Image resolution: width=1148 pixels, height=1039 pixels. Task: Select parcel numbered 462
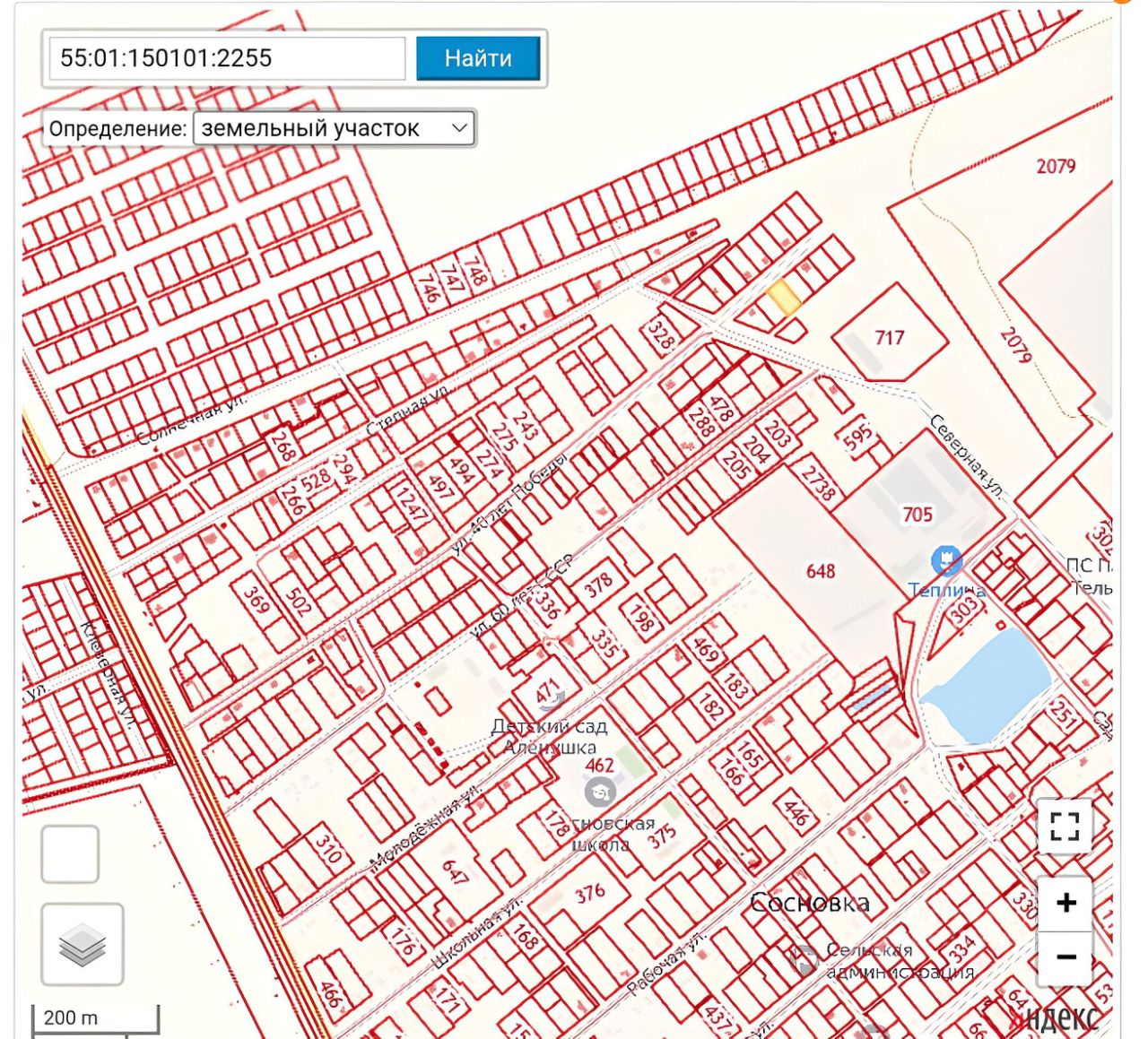pyautogui.click(x=599, y=765)
